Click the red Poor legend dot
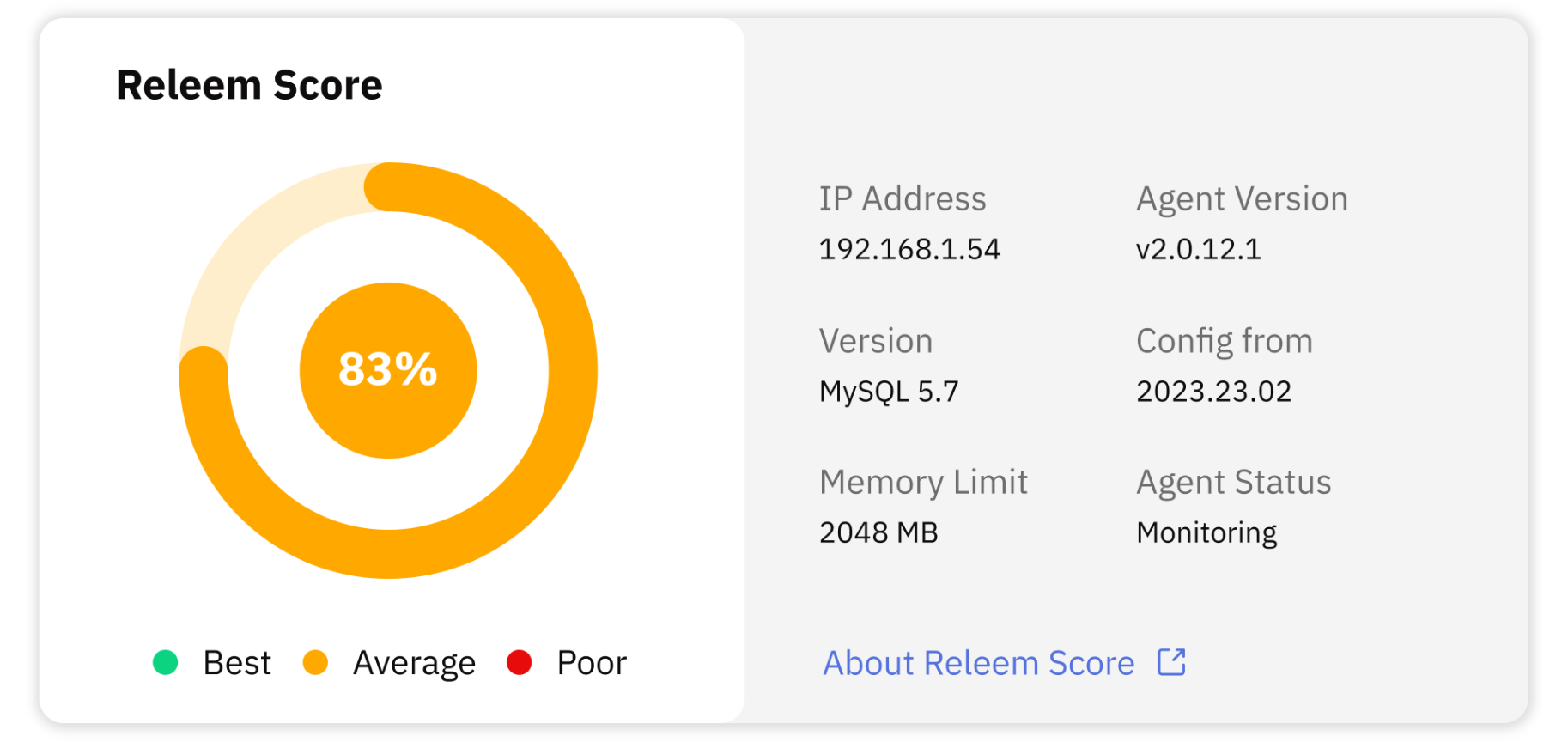 click(x=520, y=662)
